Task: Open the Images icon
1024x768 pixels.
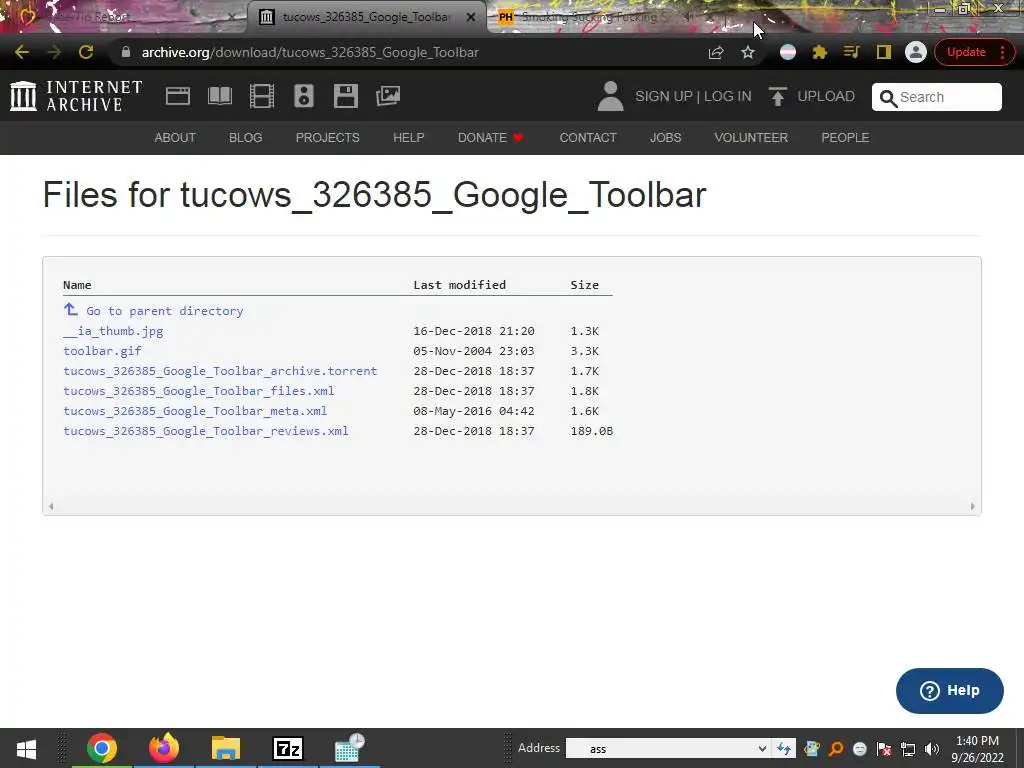Action: pyautogui.click(x=388, y=96)
